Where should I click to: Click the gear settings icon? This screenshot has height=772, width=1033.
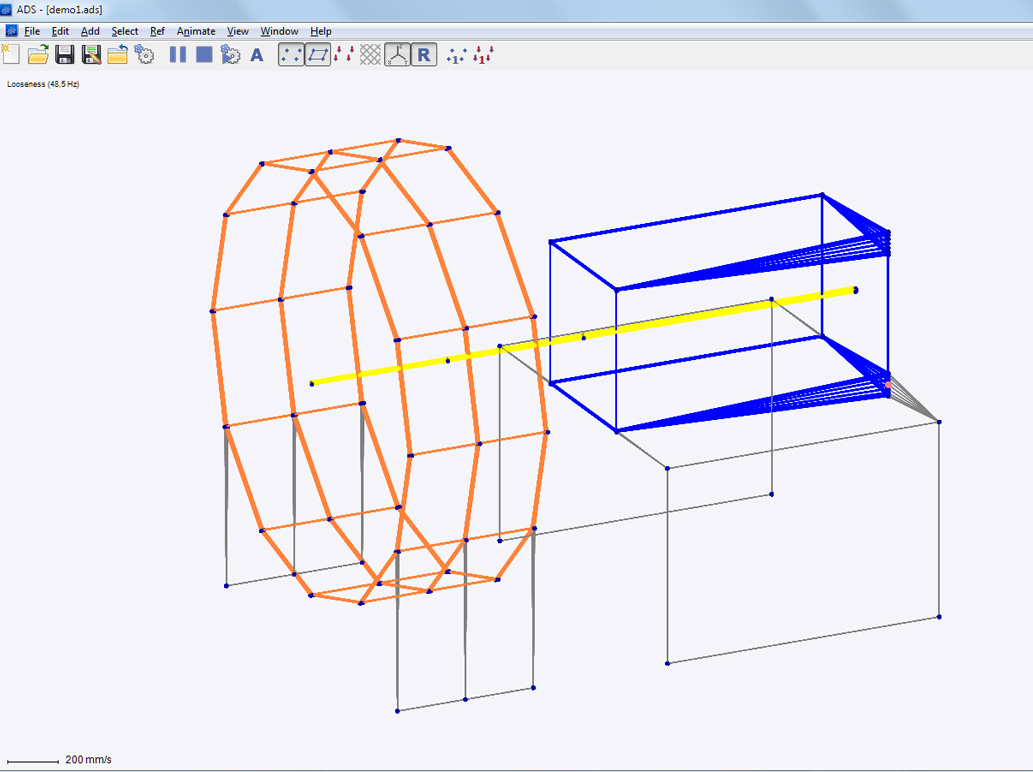pos(145,55)
